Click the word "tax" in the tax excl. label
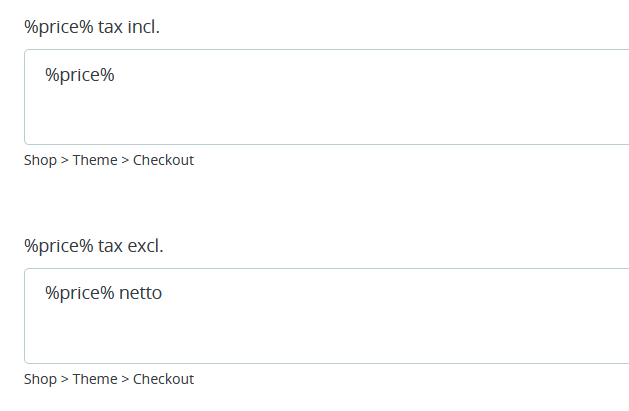 [110, 246]
